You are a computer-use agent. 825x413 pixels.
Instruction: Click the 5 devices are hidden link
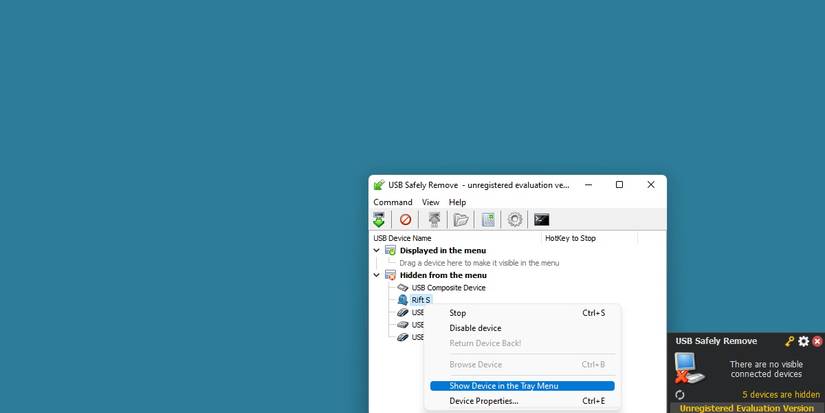(781, 395)
